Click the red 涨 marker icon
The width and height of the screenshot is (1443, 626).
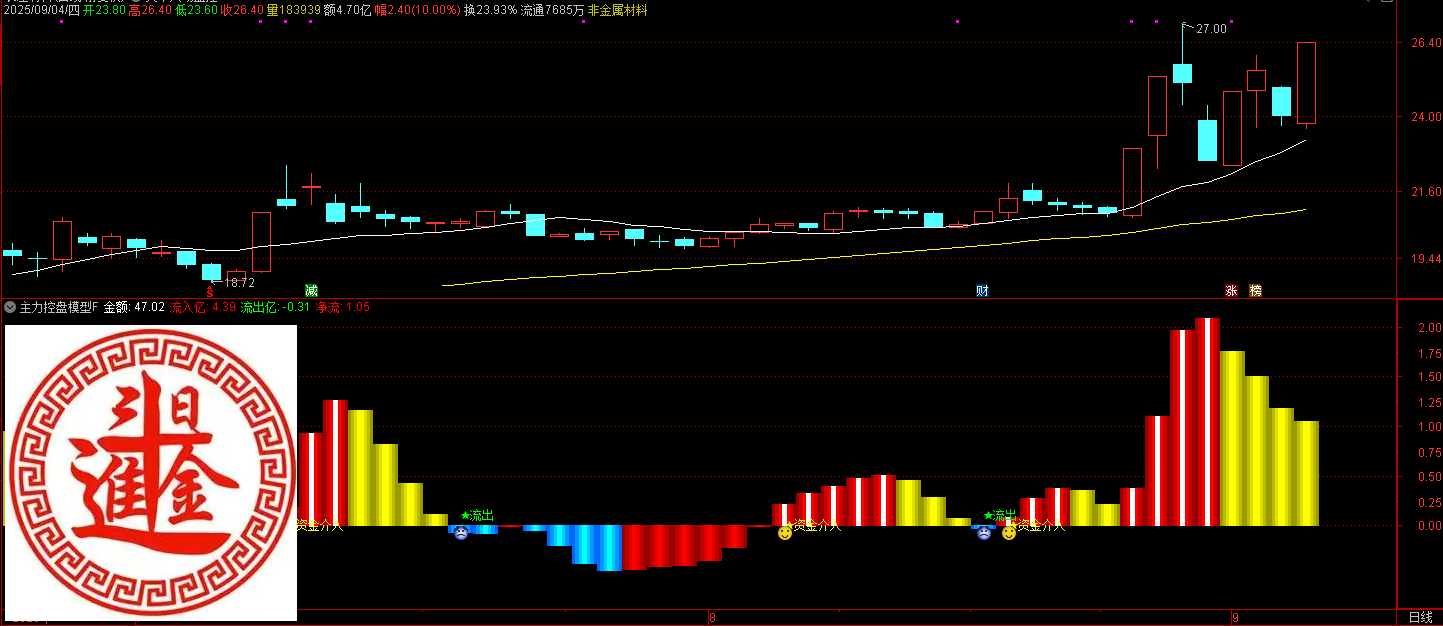click(x=1231, y=291)
